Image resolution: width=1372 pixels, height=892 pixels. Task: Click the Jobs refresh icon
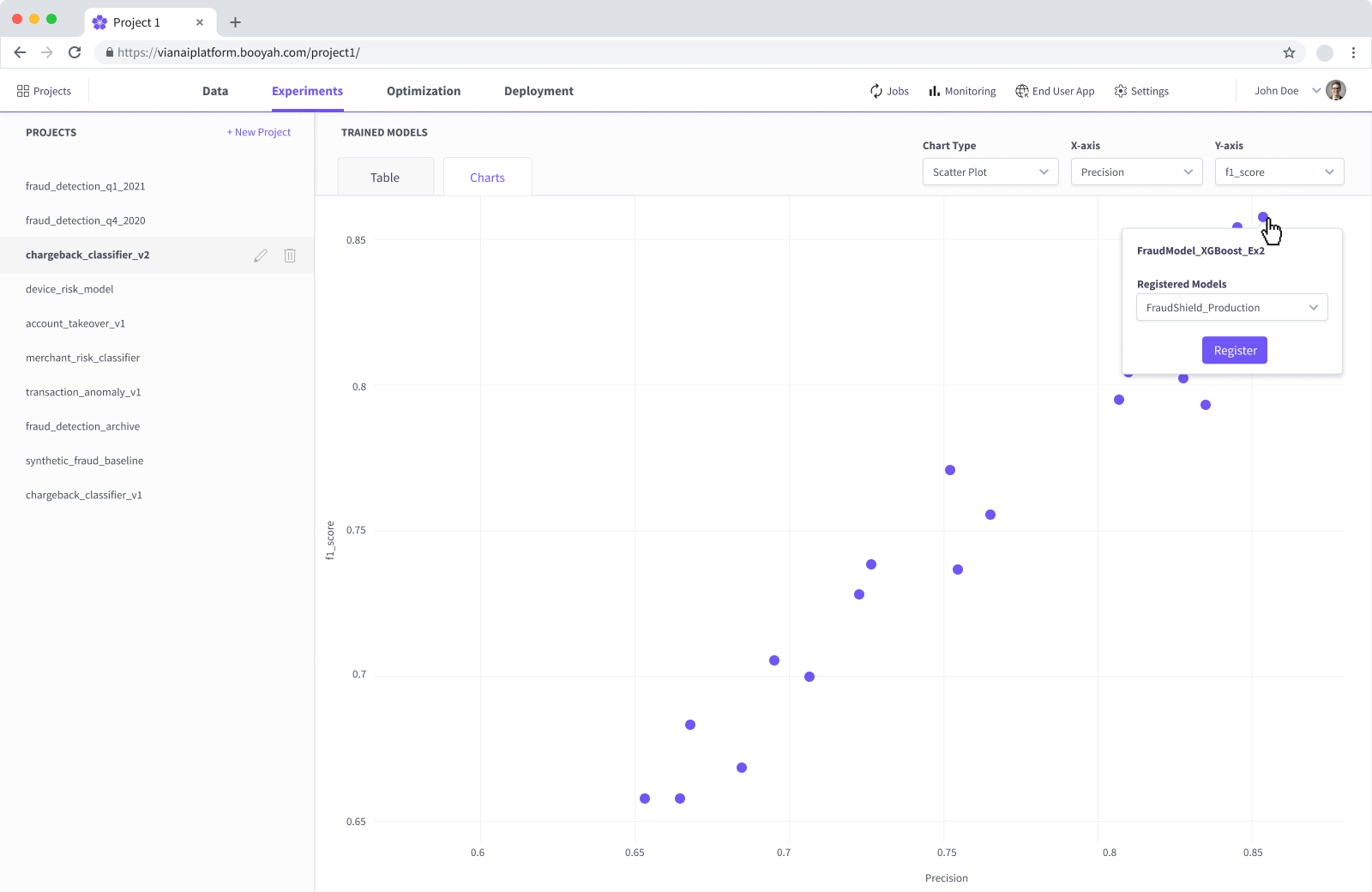(x=876, y=91)
